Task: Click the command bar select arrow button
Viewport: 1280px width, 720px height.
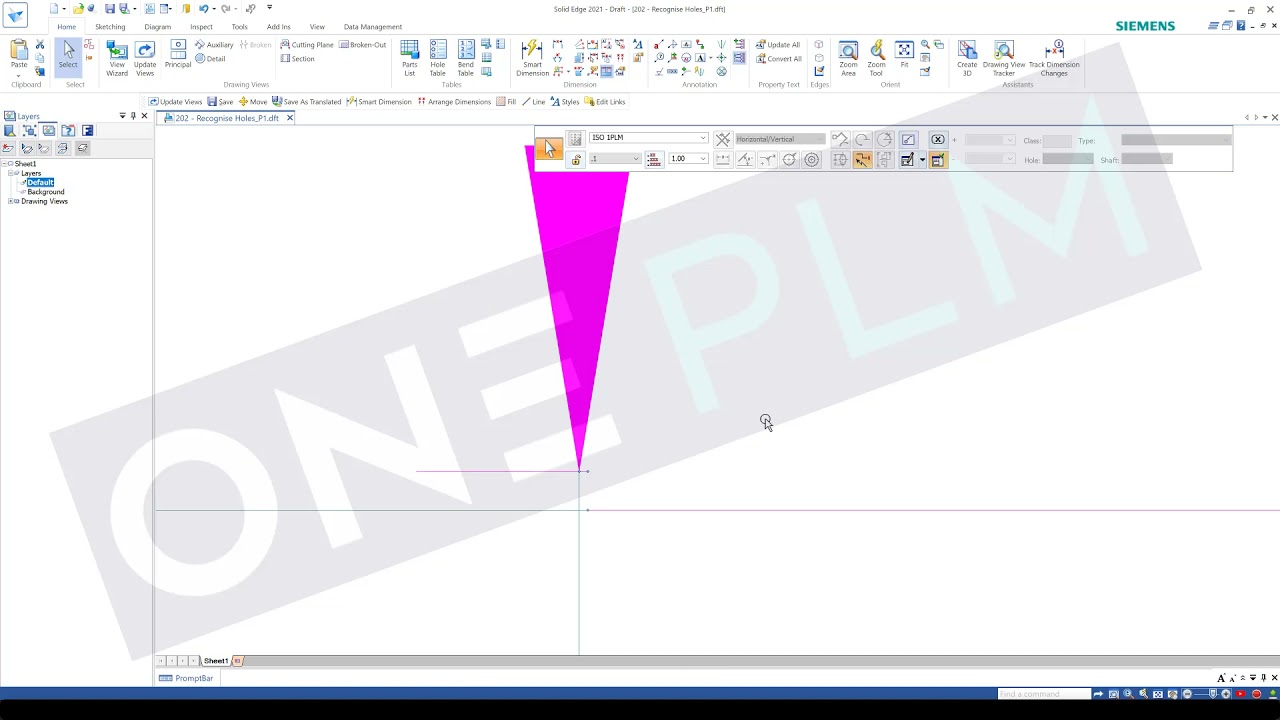Action: pyautogui.click(x=548, y=149)
